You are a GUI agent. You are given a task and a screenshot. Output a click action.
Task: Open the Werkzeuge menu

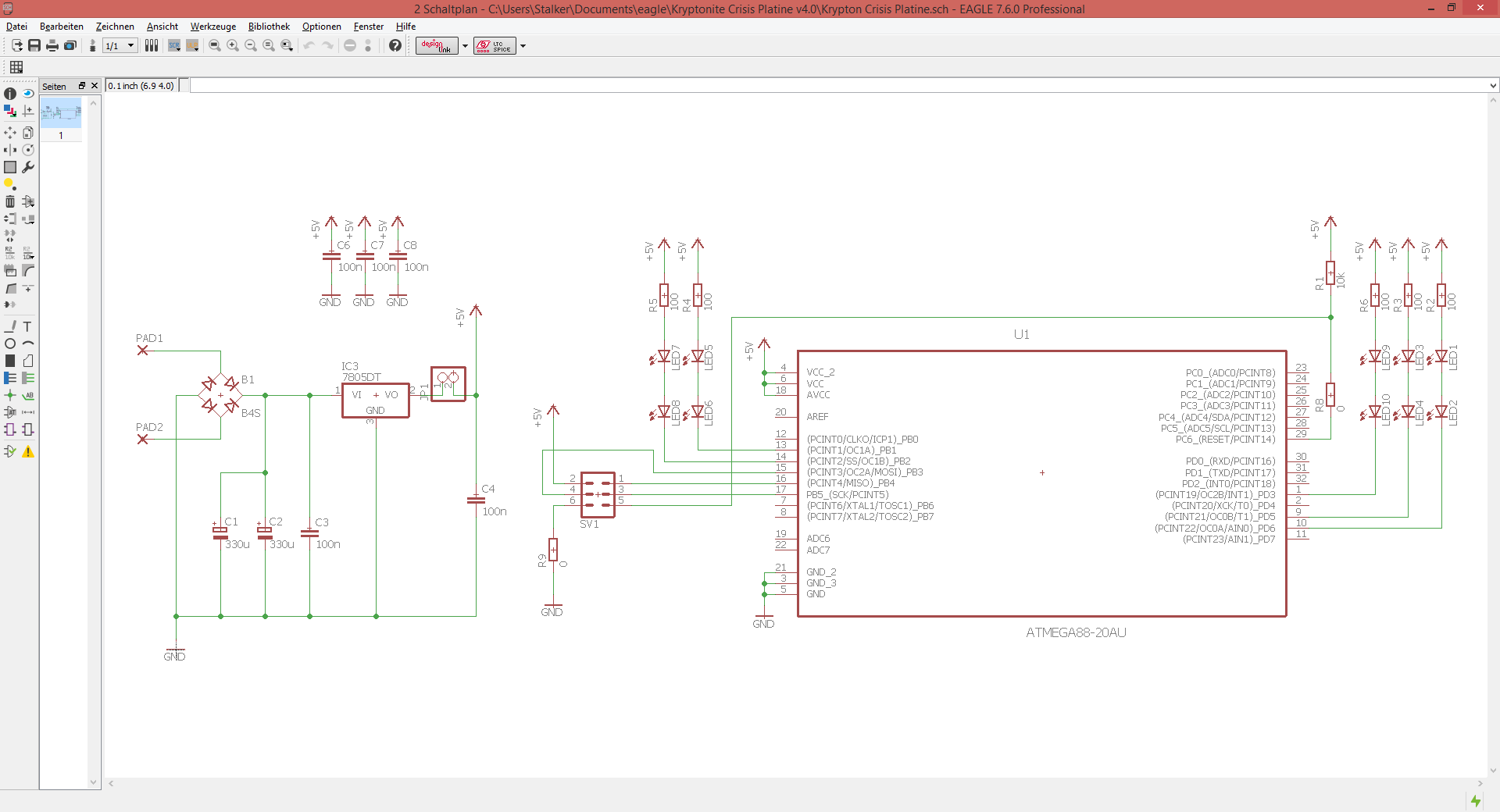(x=213, y=27)
